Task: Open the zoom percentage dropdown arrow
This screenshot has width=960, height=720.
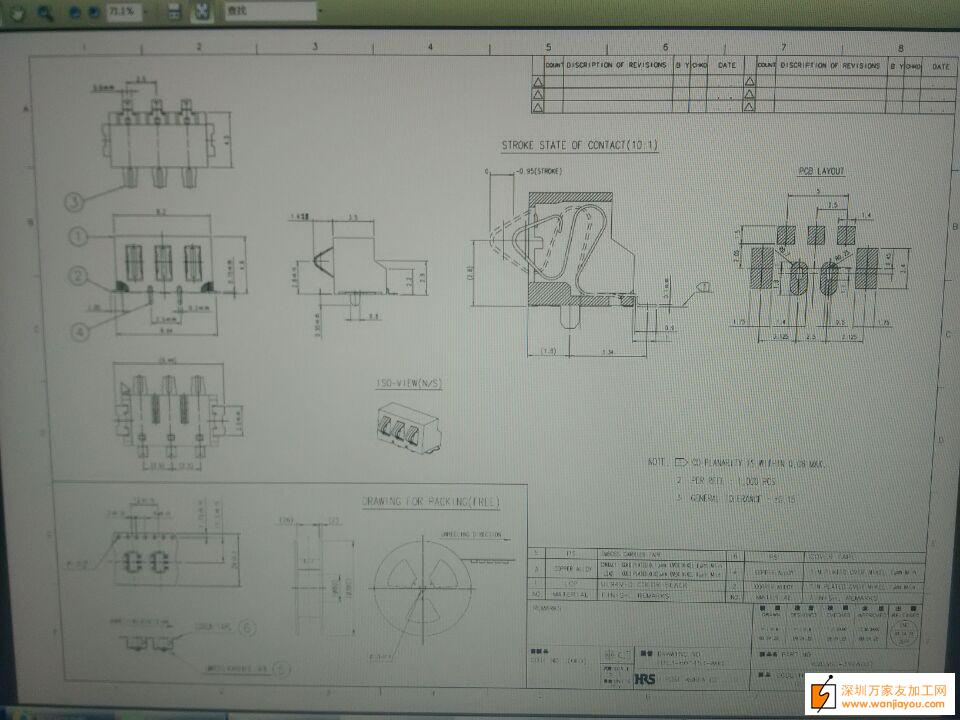Action: [147, 12]
